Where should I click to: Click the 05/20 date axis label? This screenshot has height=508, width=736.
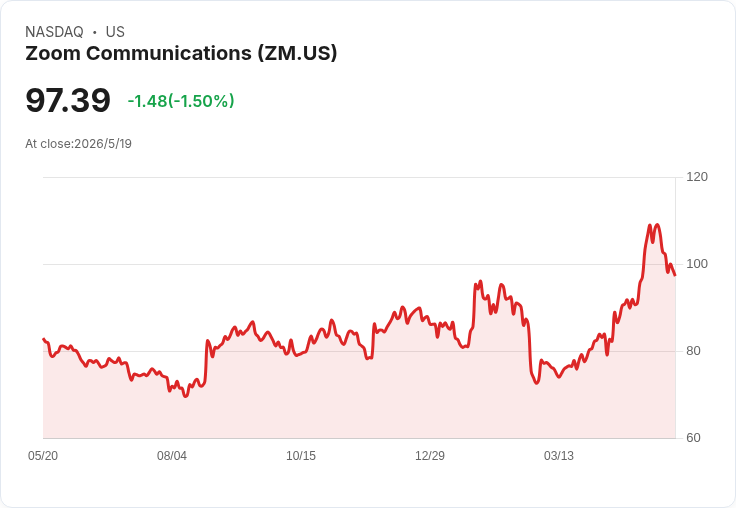(43, 456)
